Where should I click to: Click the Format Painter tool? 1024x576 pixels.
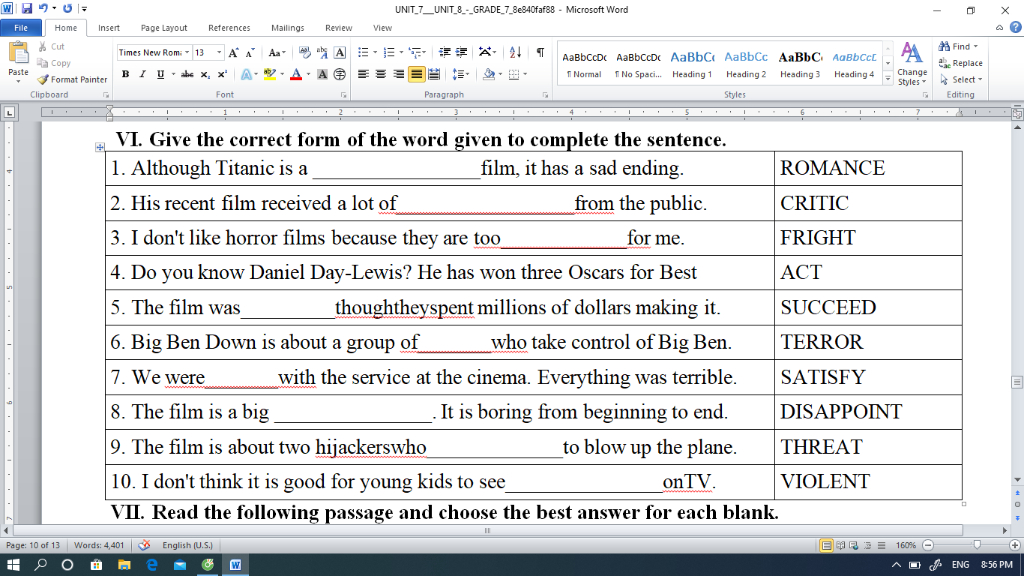click(x=72, y=80)
